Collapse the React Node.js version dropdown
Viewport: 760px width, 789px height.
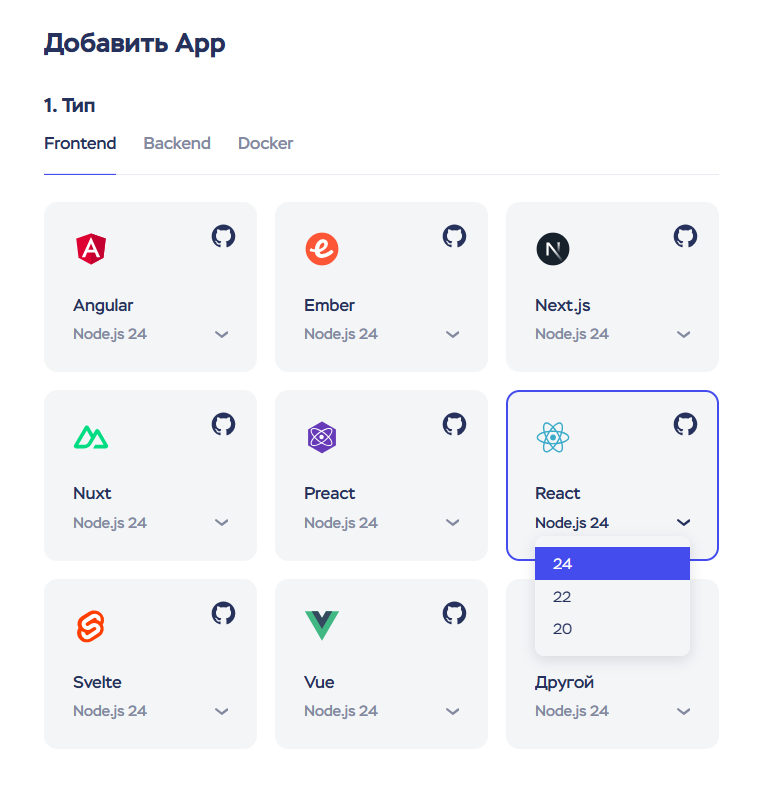coord(613,523)
